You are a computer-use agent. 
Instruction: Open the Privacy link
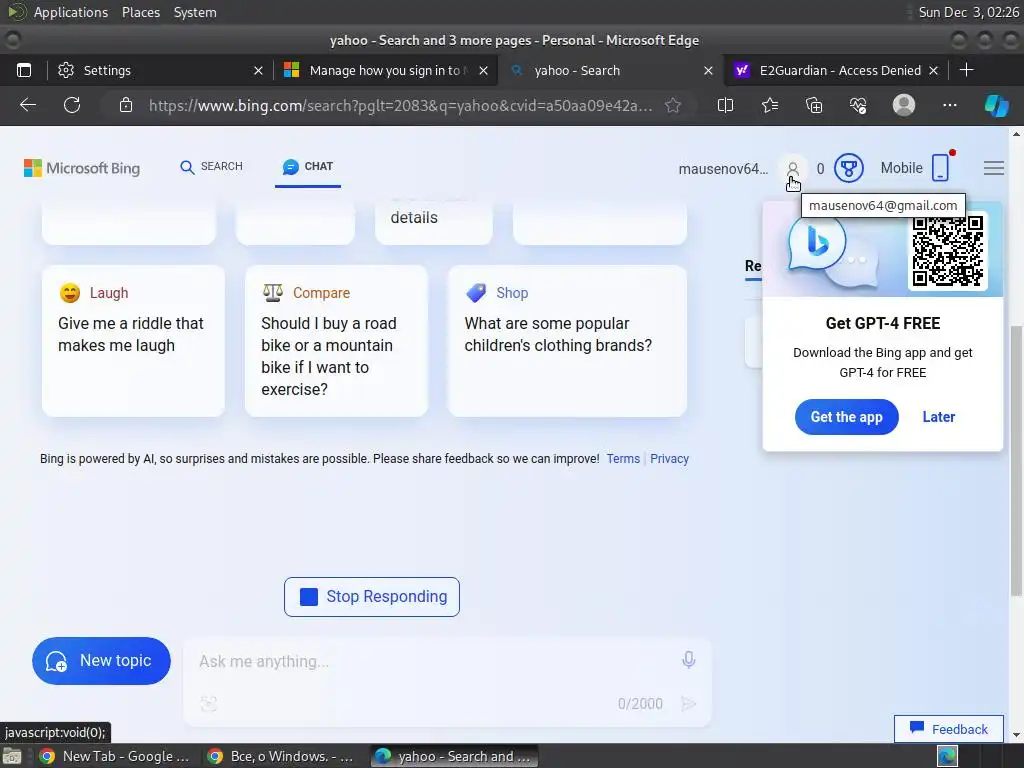[669, 458]
